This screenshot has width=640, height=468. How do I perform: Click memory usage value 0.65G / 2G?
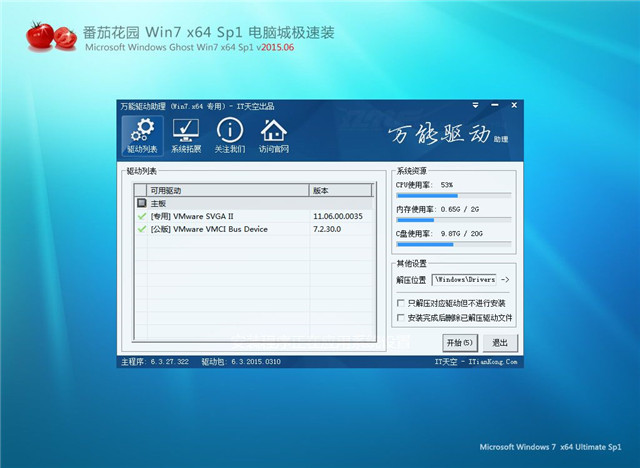(x=460, y=209)
